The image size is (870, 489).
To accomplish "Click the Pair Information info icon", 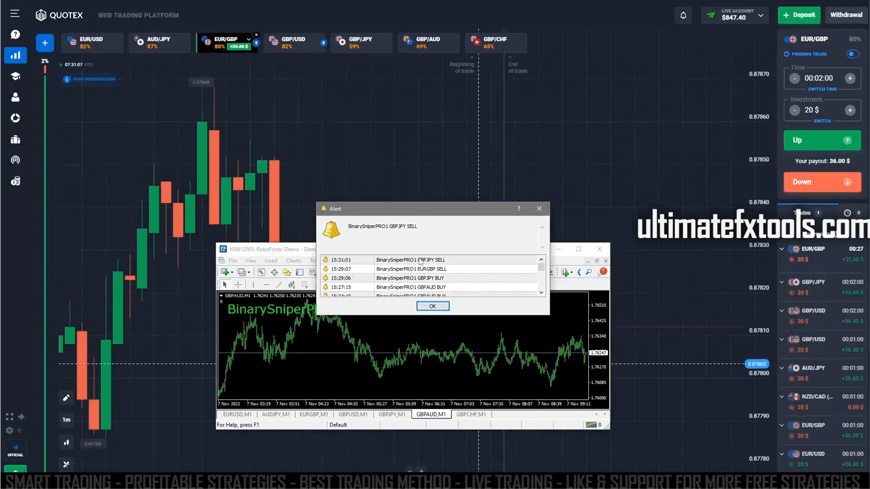I will tap(67, 79).
